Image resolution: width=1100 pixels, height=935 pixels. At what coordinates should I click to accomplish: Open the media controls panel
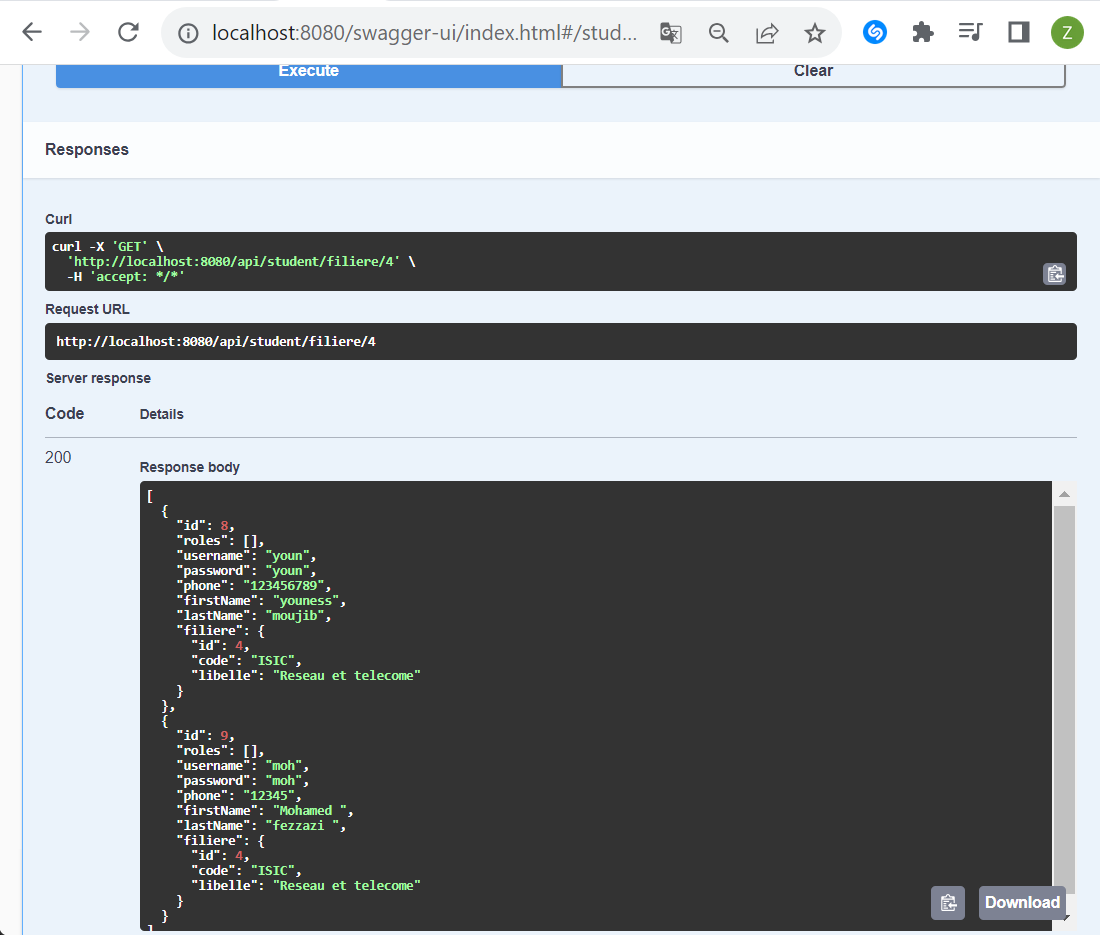969,32
